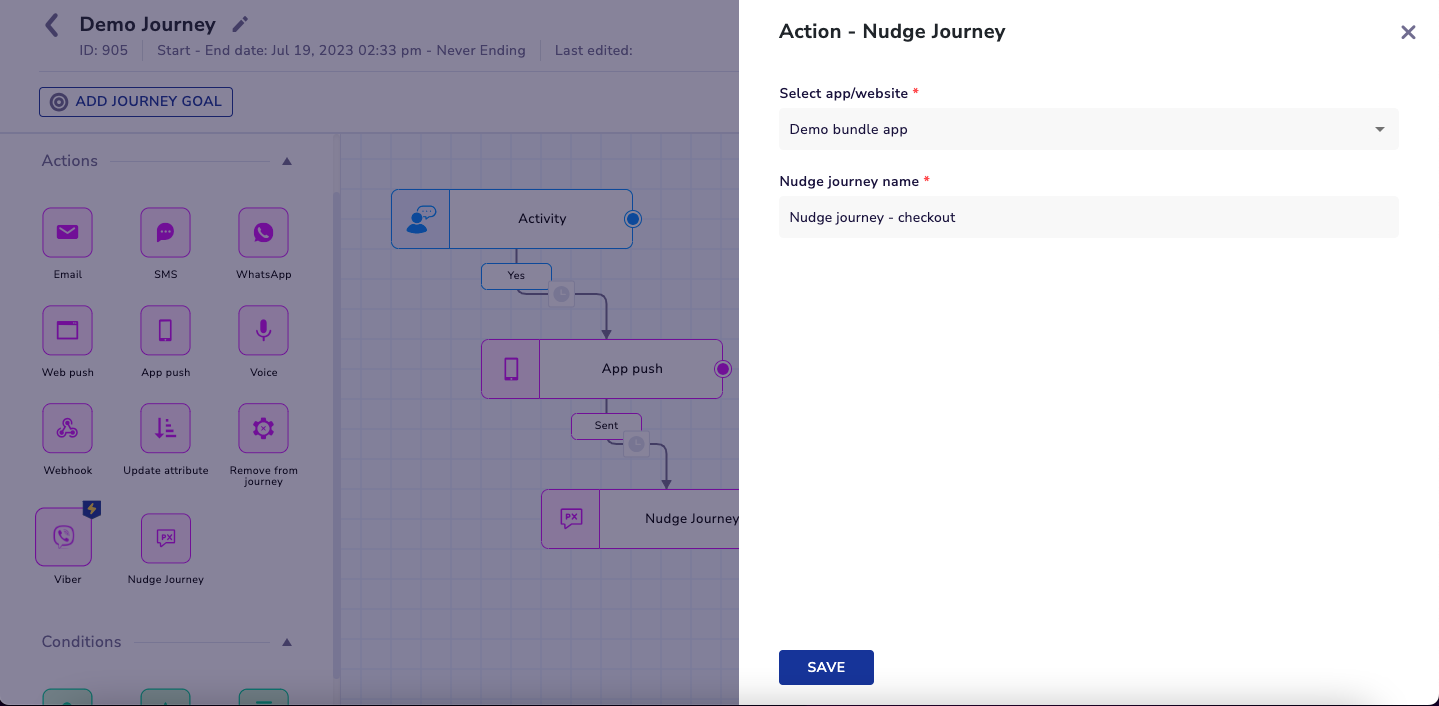Click the Nudge Journey node PX icon

tap(571, 519)
